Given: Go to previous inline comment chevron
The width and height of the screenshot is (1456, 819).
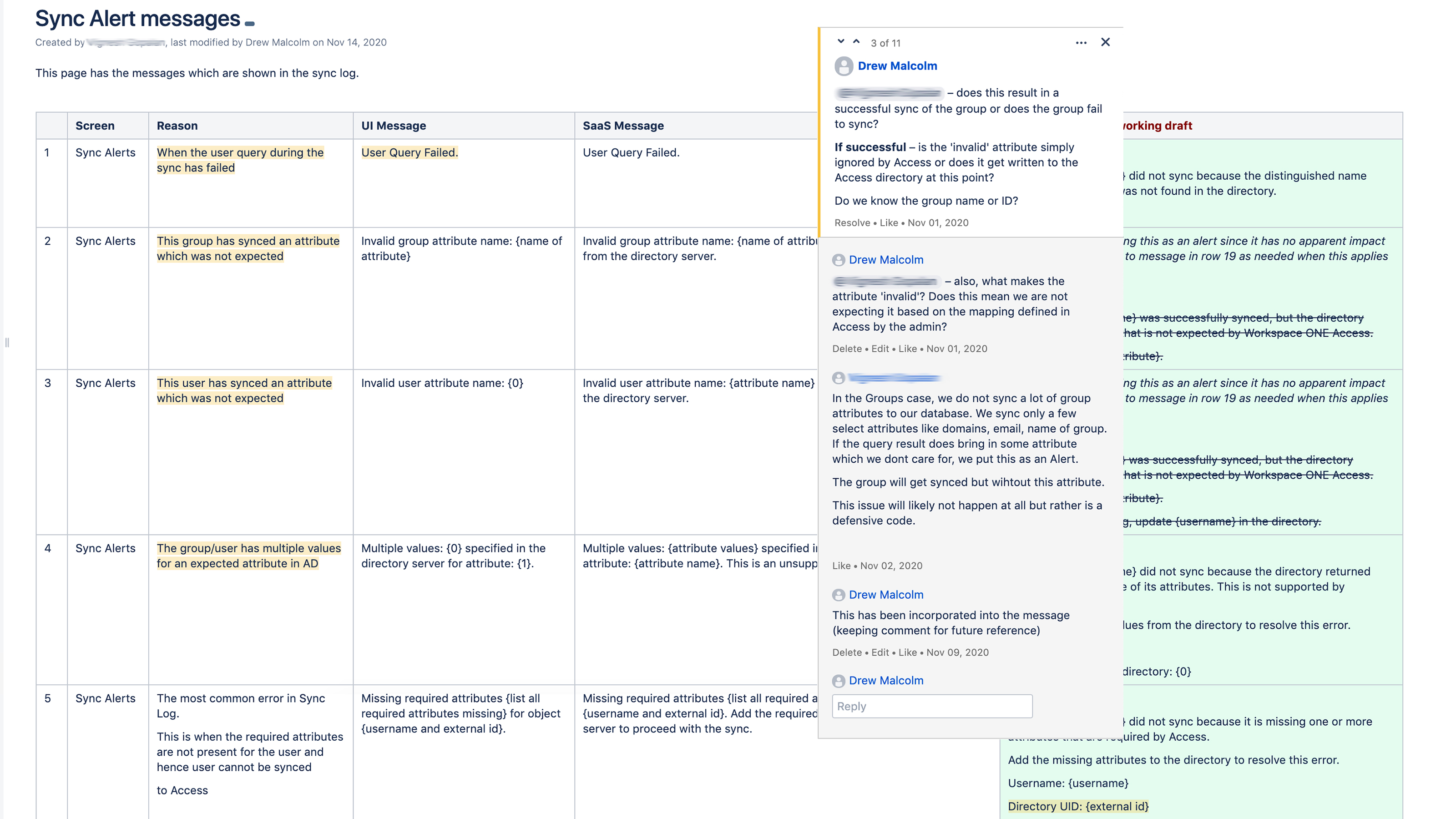Looking at the screenshot, I should 856,42.
